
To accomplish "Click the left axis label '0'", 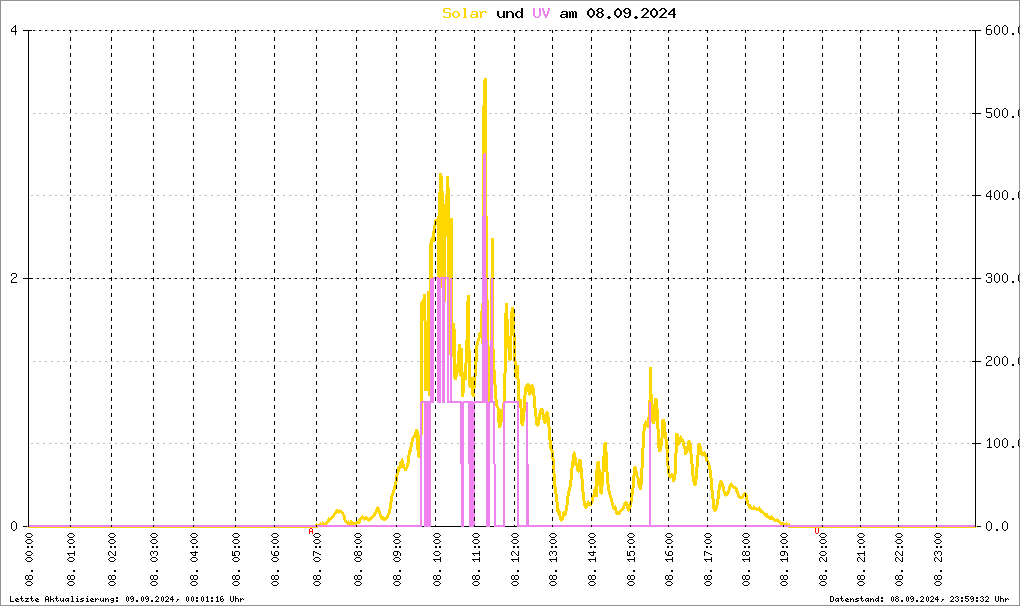I will [14, 526].
